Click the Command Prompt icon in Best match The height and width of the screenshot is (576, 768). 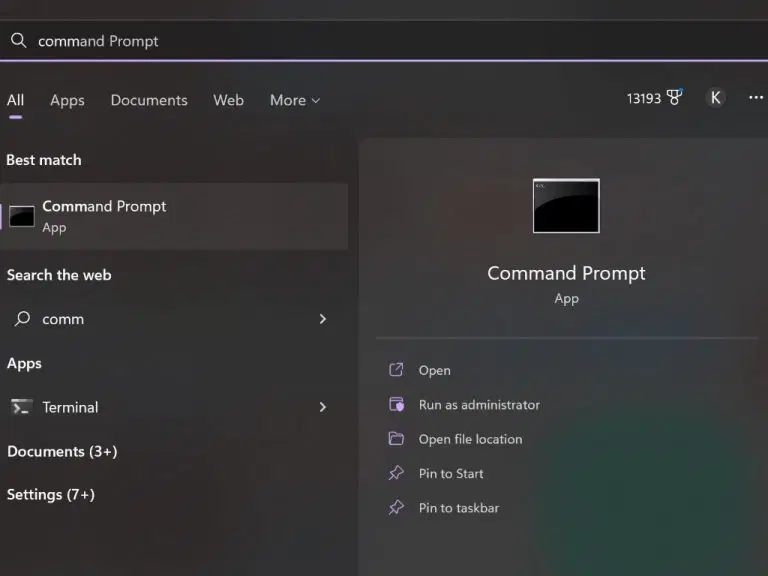pos(22,216)
